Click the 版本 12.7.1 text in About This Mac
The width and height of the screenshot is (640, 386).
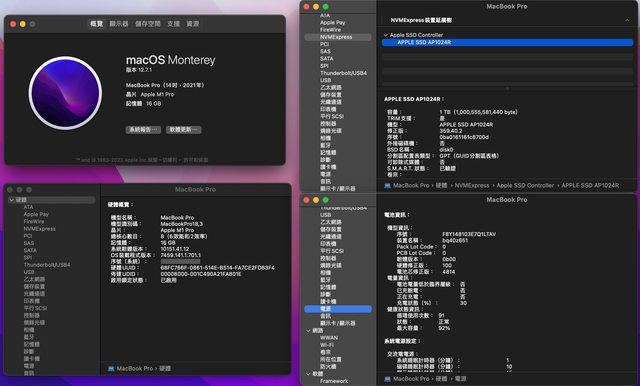(139, 70)
